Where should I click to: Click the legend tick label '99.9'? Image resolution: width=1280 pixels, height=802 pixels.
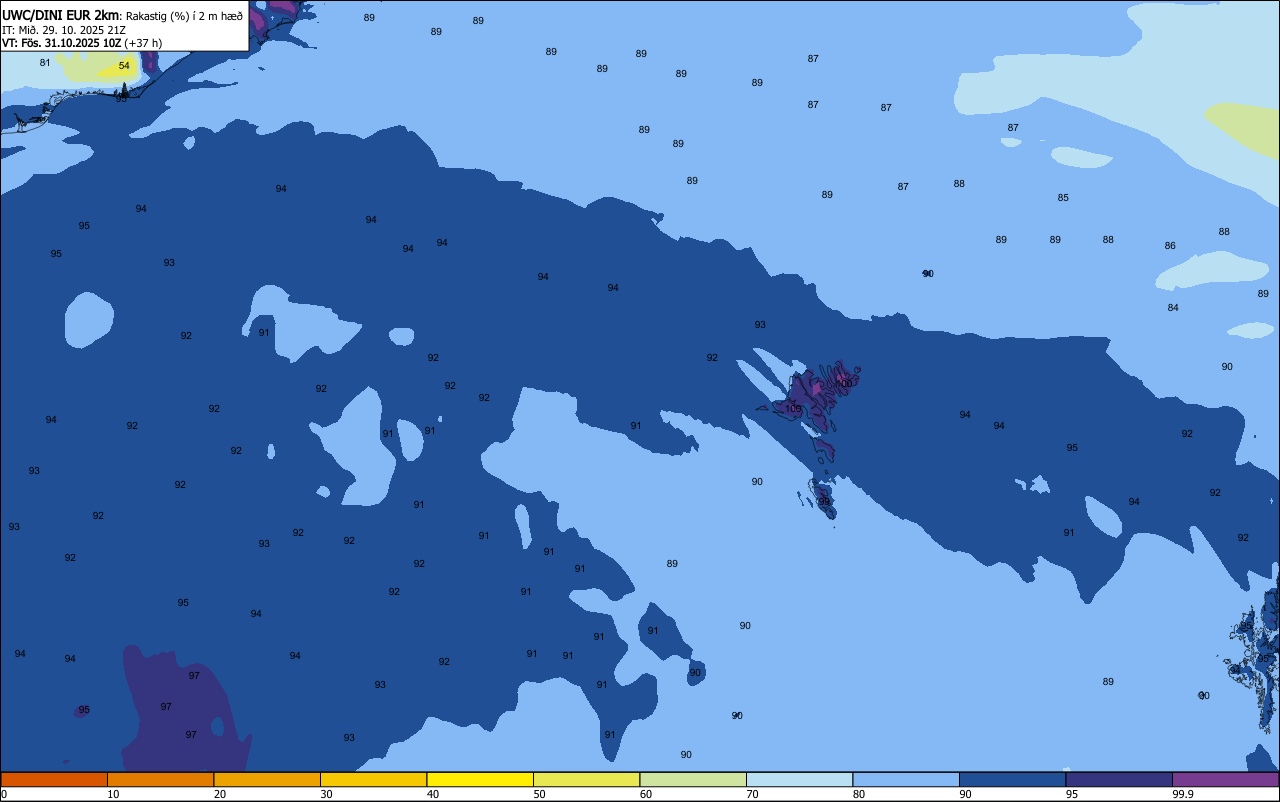pyautogui.click(x=1183, y=794)
